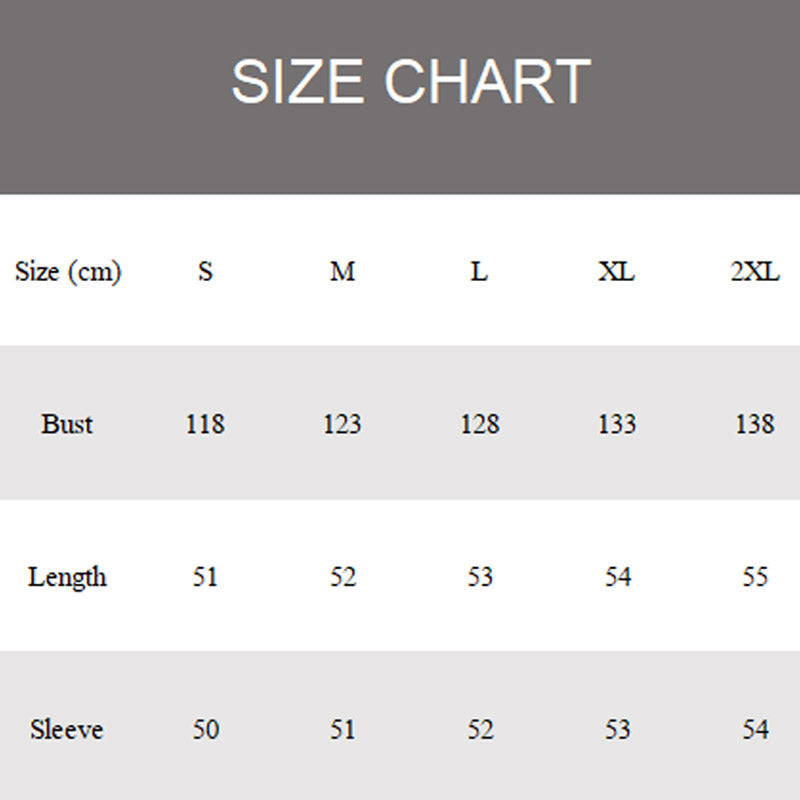Select the Length row label
This screenshot has width=800, height=800.
point(67,577)
